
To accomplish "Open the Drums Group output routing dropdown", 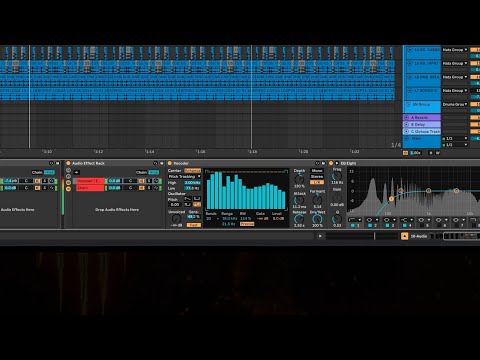I will coord(455,104).
